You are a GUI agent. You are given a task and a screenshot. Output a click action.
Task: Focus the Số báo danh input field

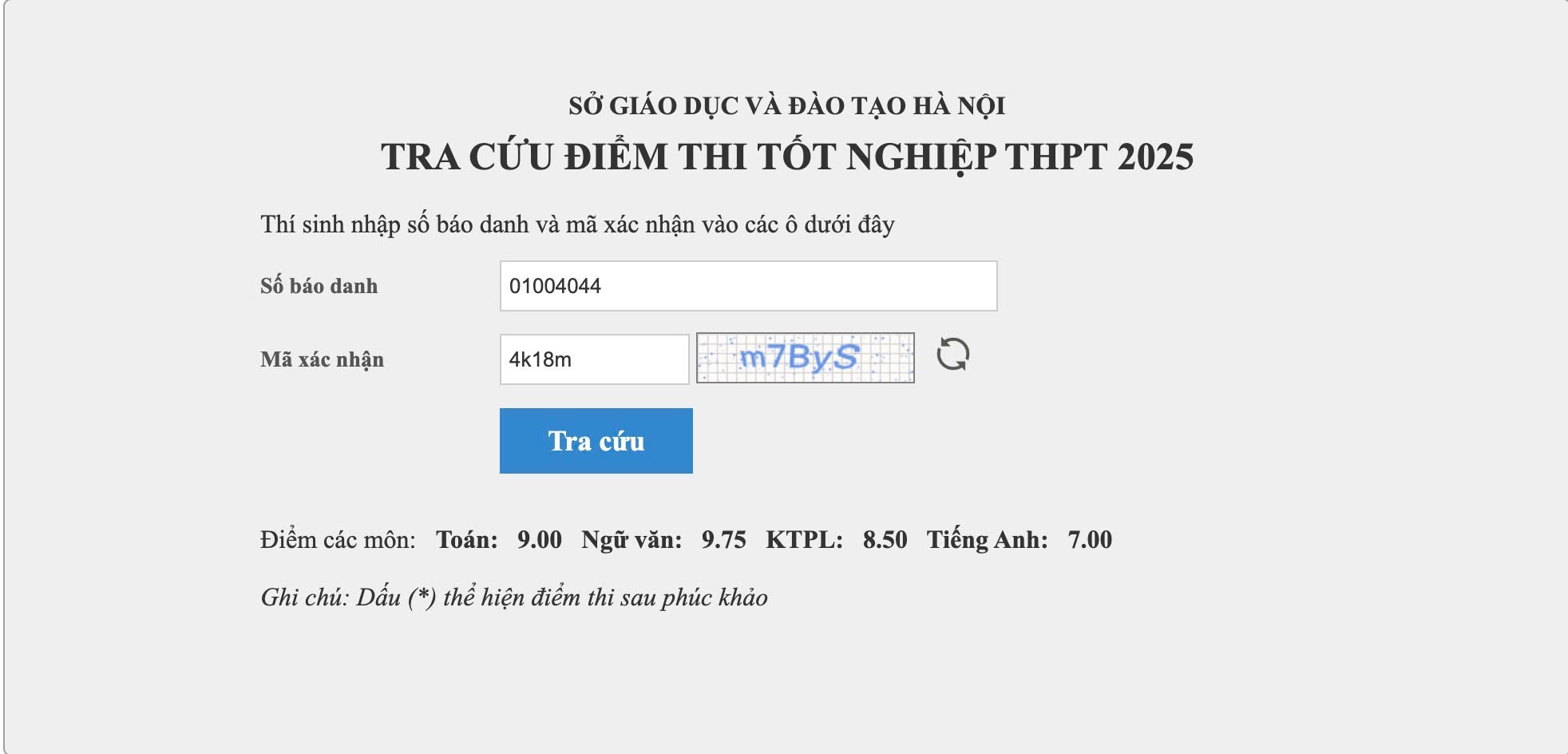[x=749, y=286]
